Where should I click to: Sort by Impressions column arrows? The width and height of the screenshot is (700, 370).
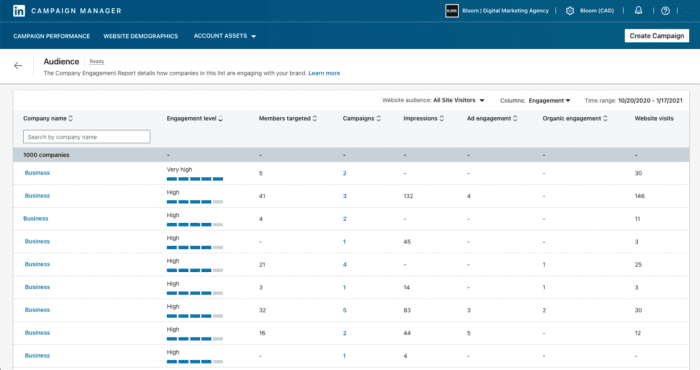pos(442,118)
